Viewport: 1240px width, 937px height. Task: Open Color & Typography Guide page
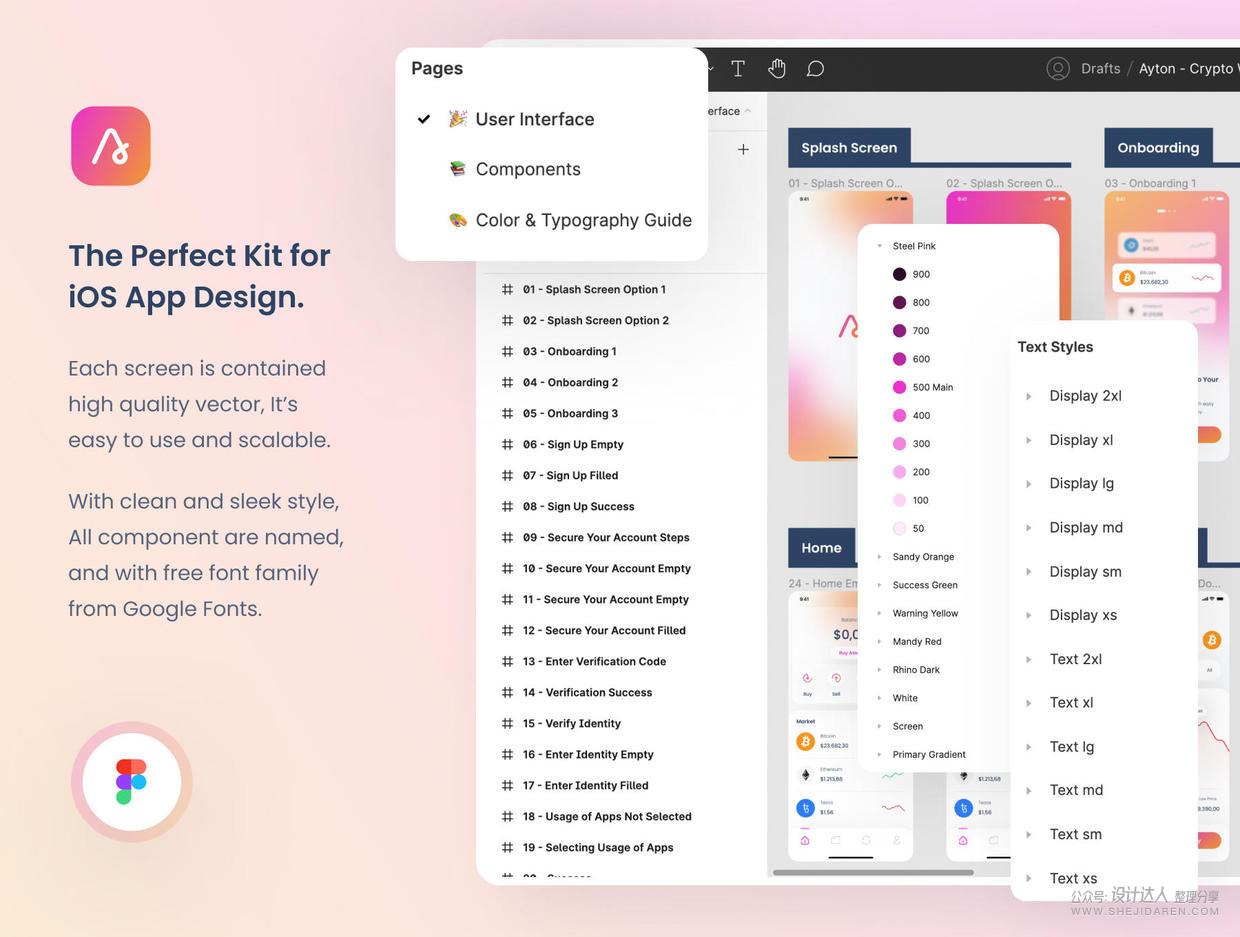[x=583, y=220]
